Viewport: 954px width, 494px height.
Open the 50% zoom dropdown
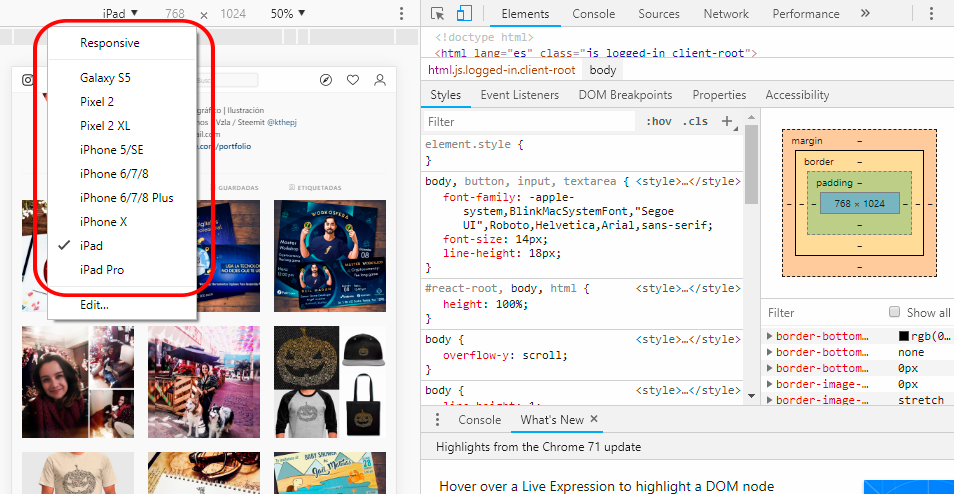[288, 13]
